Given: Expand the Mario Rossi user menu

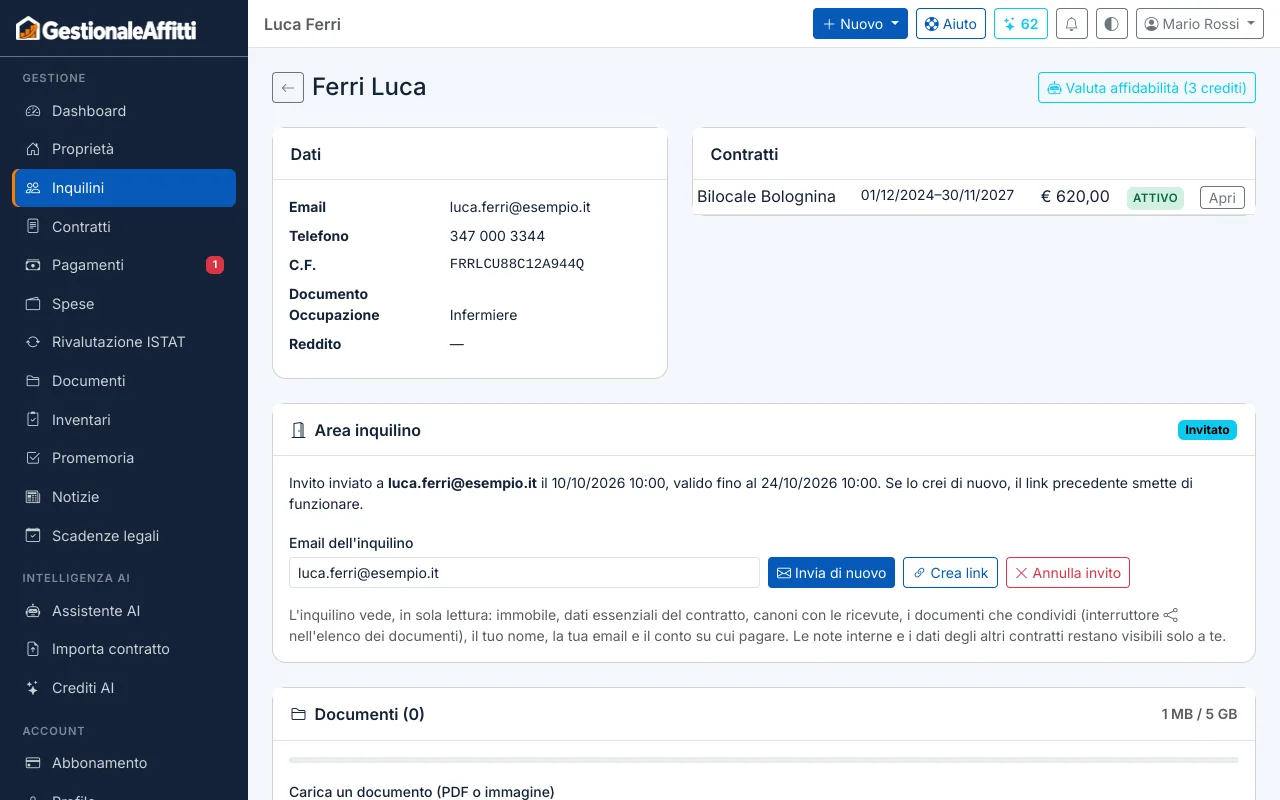Looking at the screenshot, I should pyautogui.click(x=1200, y=24).
